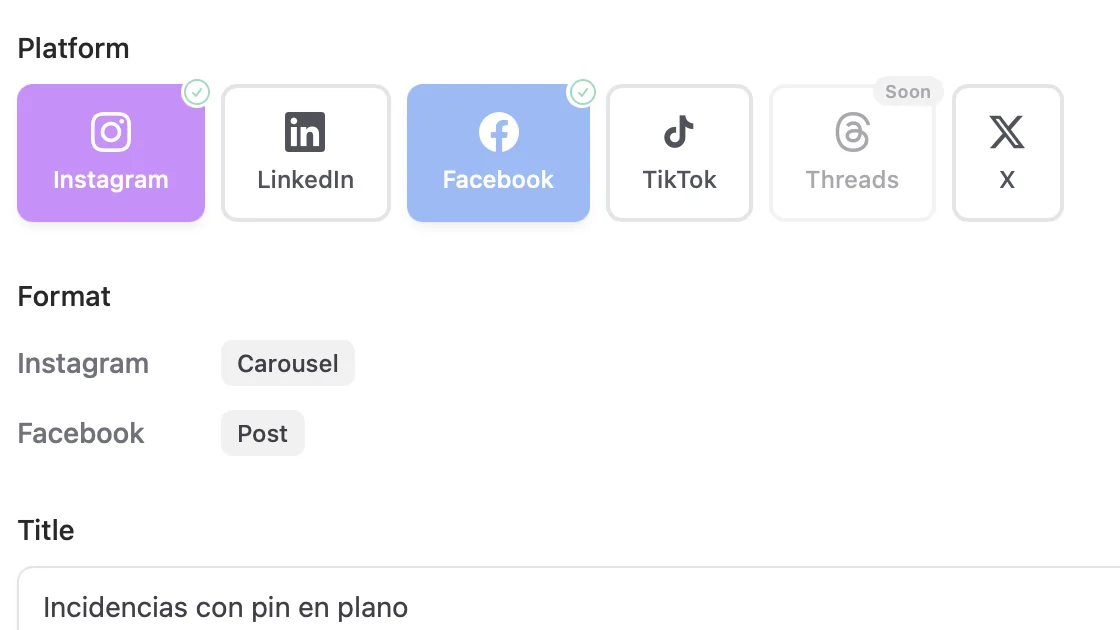
Task: Click the X logo icon
Action: (1007, 132)
